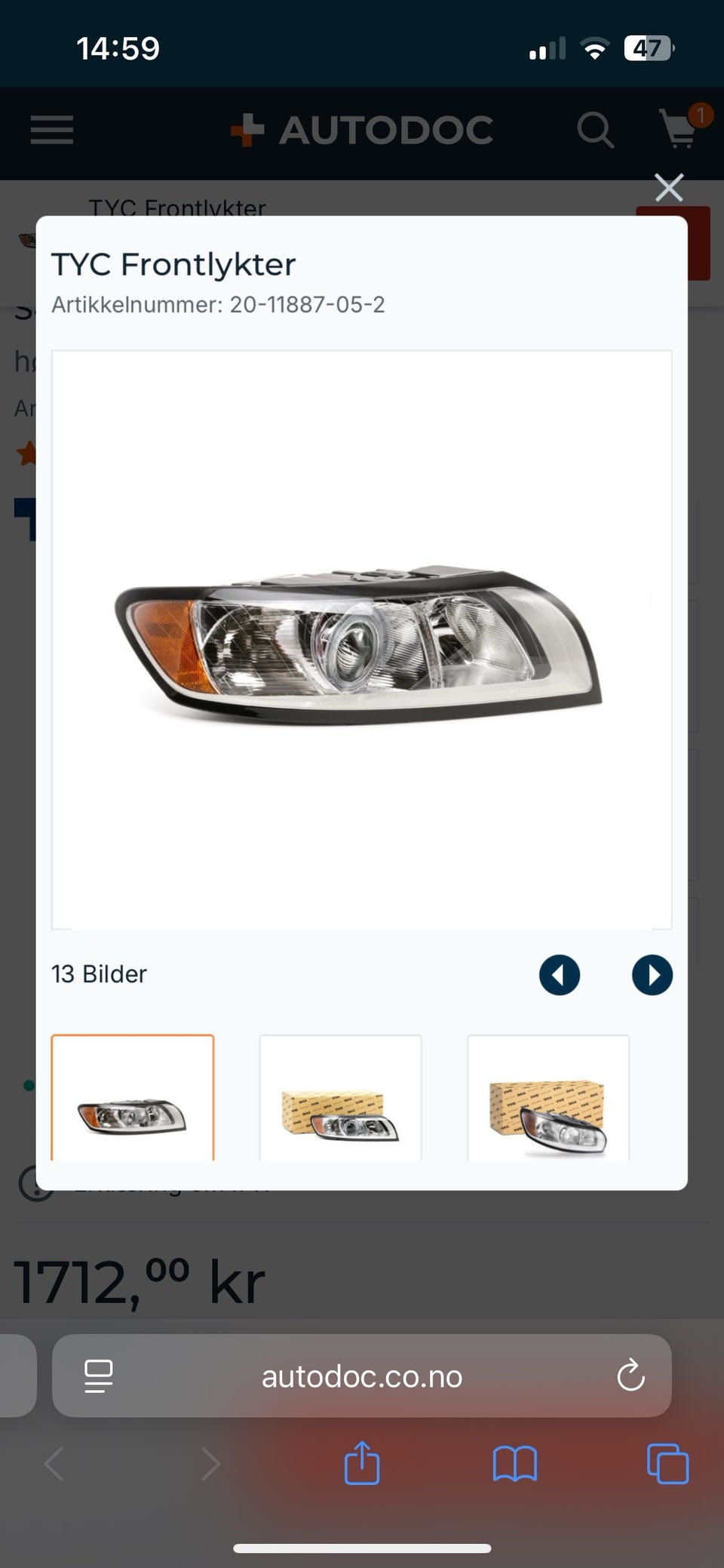This screenshot has height=1568, width=724.
Task: Select the second thumbnail with box
Action: pyautogui.click(x=340, y=1097)
